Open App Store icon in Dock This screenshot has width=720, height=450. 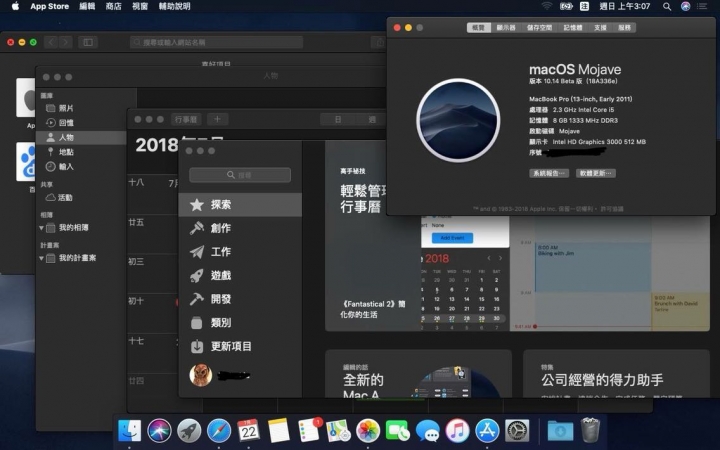pyautogui.click(x=487, y=431)
